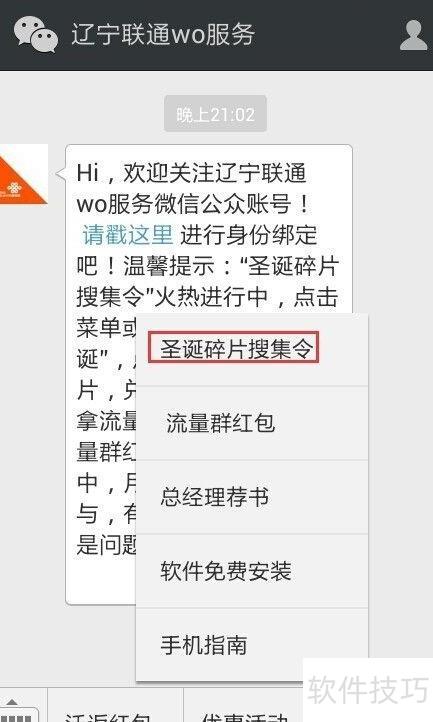
Task: Switch to keyboard input icon
Action: 17,717
